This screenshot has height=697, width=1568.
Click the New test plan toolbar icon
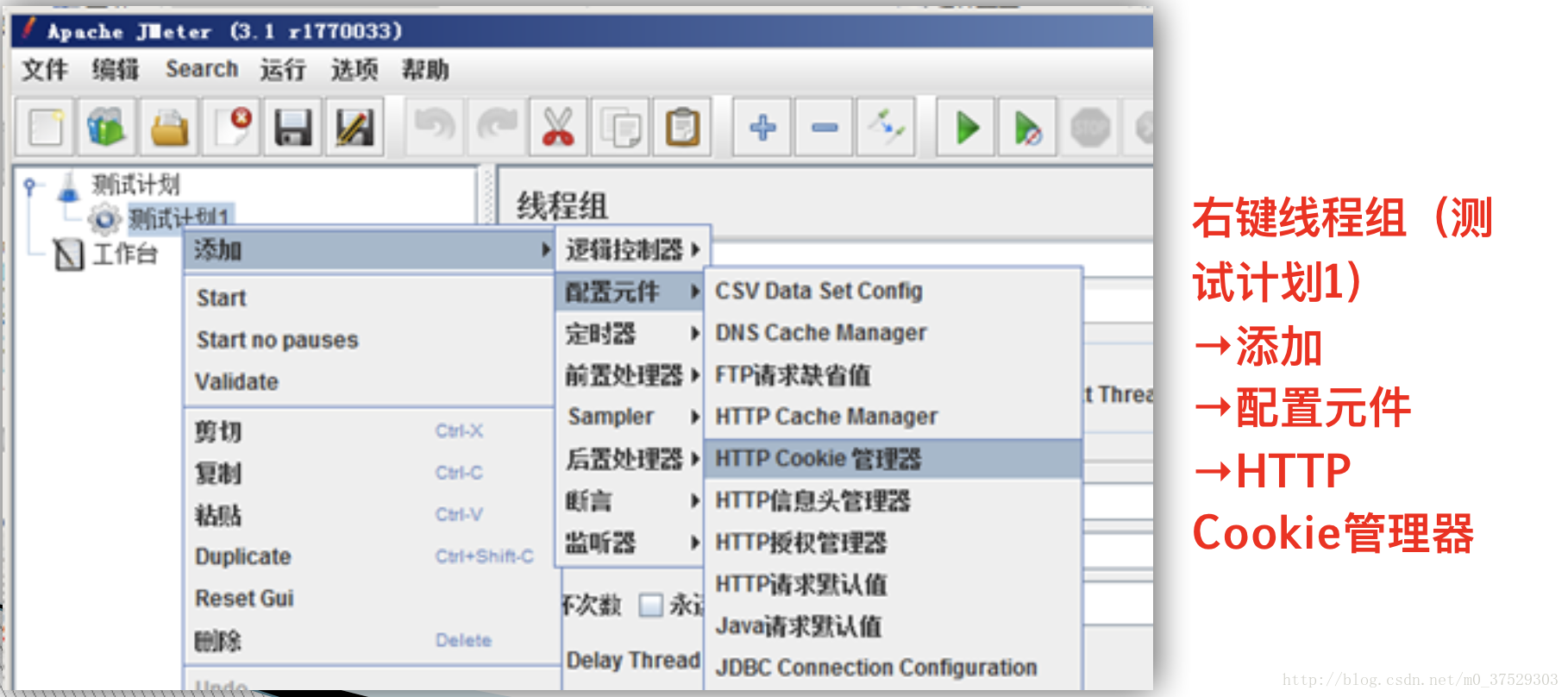click(x=47, y=128)
